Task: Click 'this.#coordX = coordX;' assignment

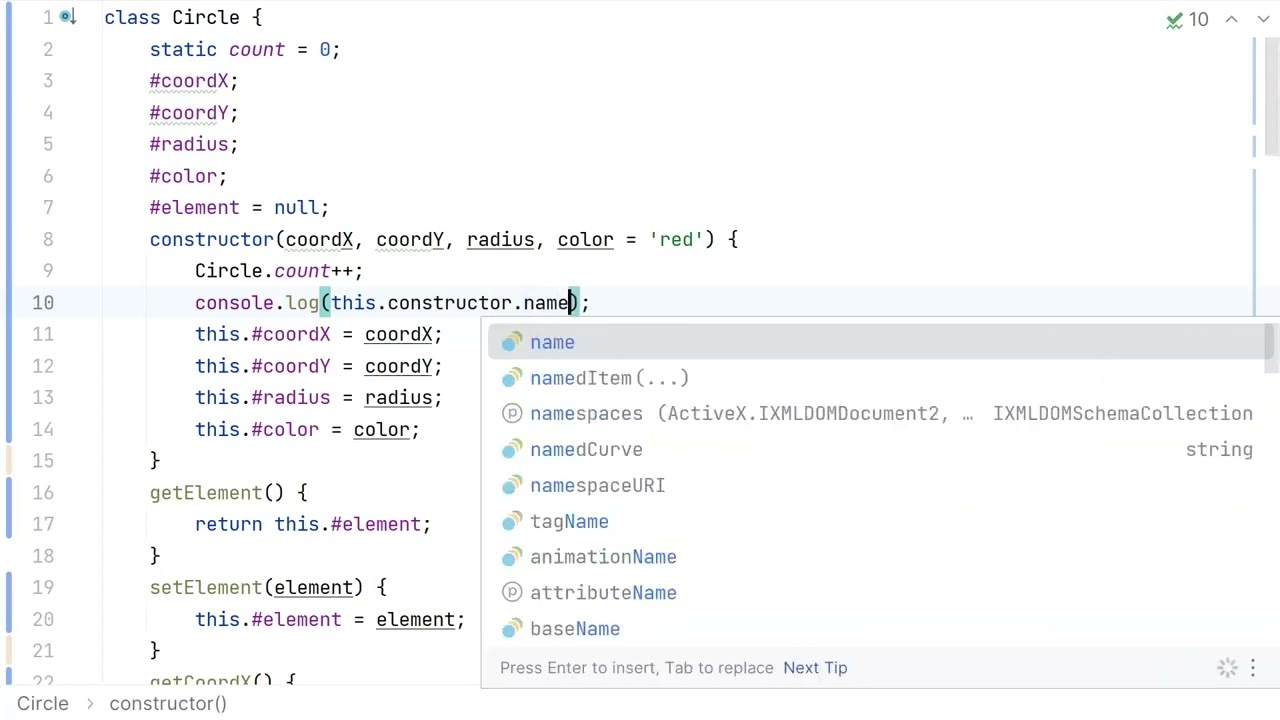Action: [x=319, y=335]
